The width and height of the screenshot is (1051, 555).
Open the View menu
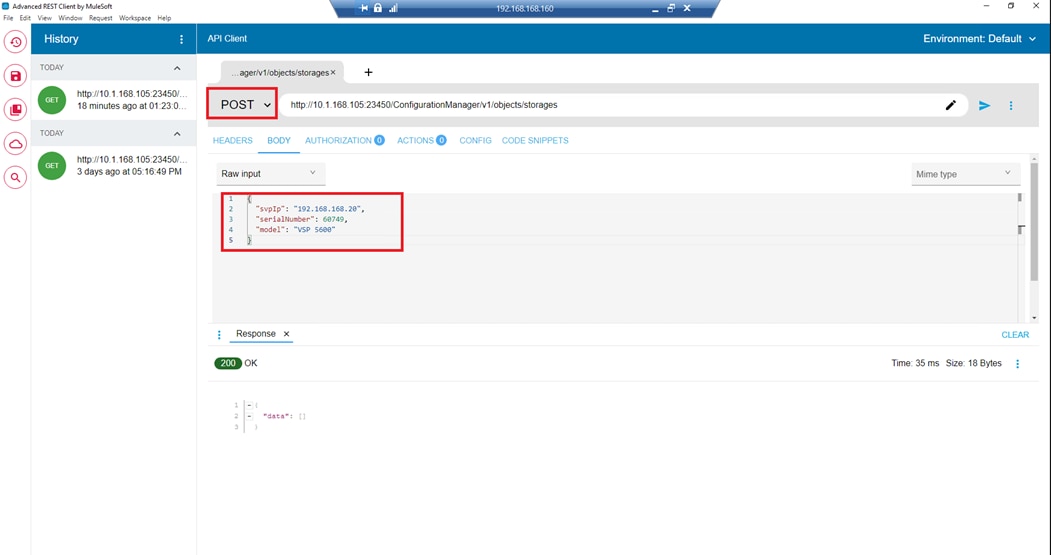[x=44, y=18]
